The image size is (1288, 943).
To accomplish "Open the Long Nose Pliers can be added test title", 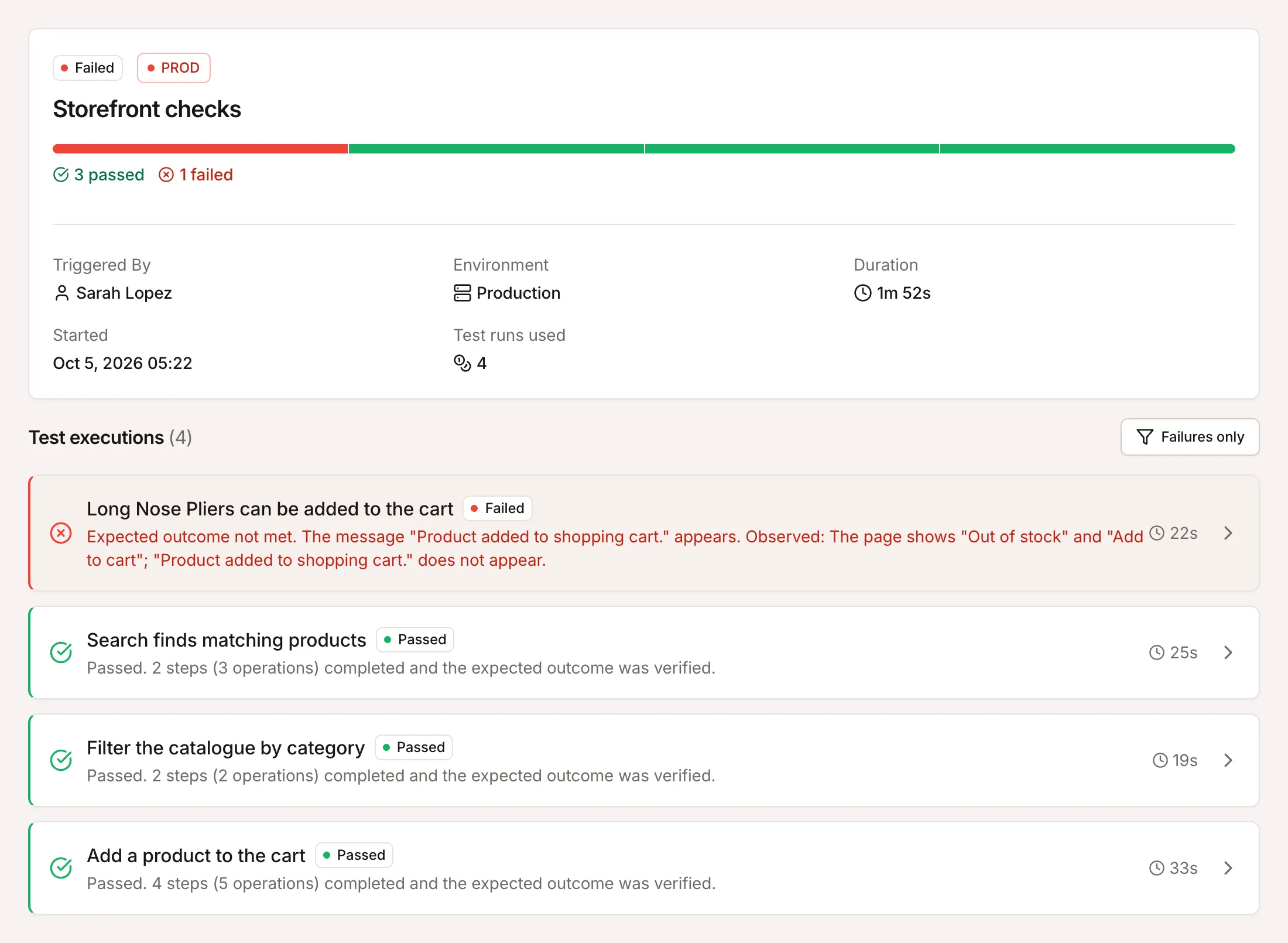I will point(270,508).
